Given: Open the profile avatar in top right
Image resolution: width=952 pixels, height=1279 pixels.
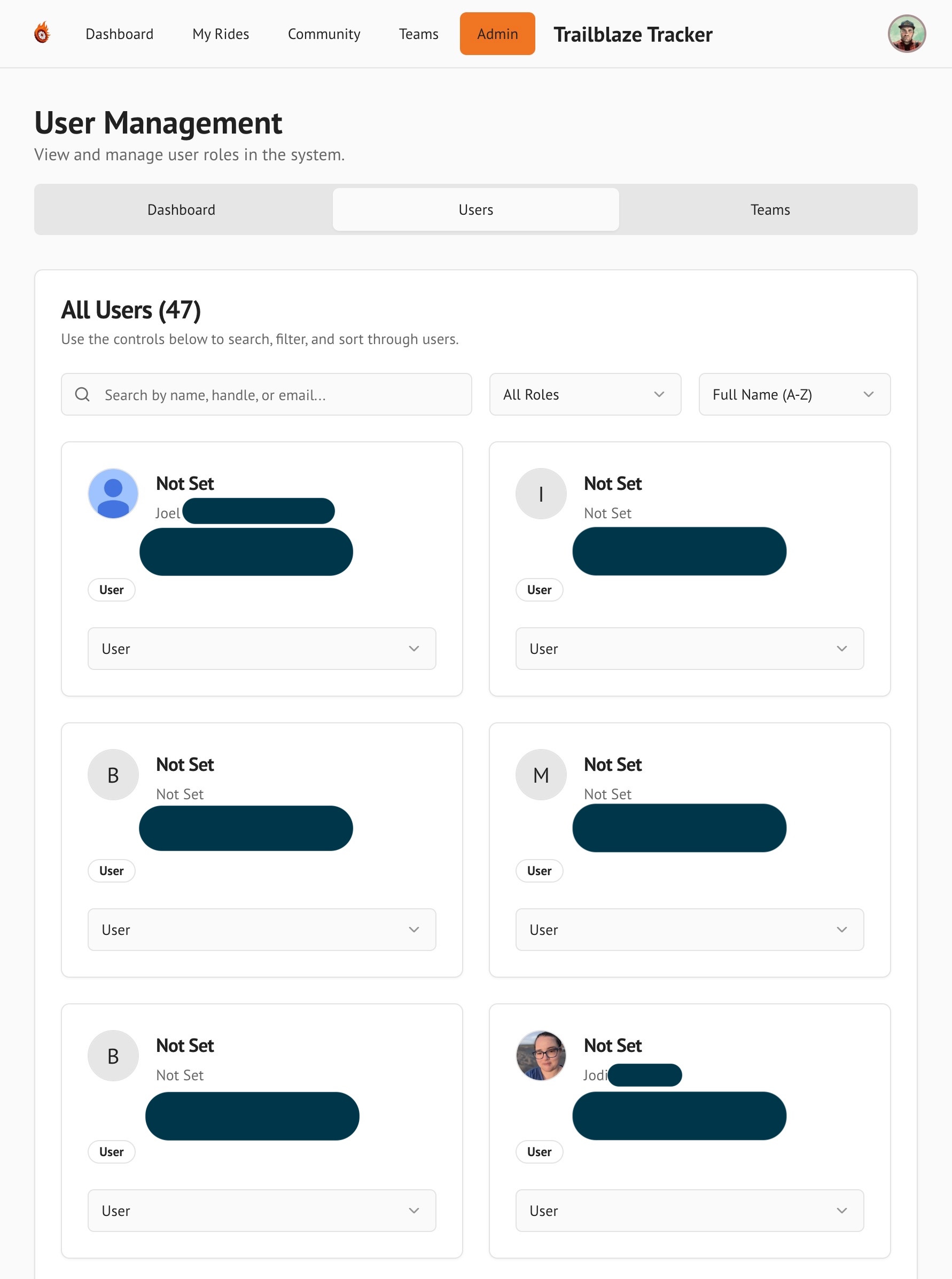Looking at the screenshot, I should 906,34.
